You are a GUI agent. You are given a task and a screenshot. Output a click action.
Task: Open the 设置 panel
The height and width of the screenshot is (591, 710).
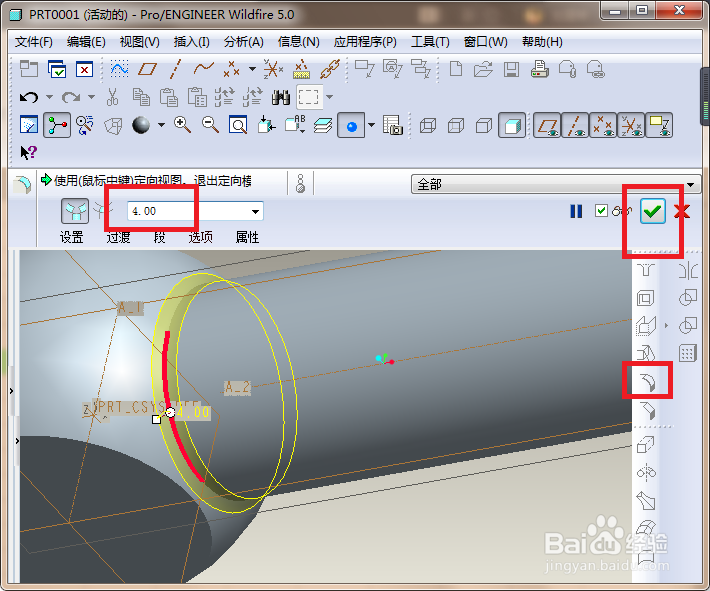[72, 237]
